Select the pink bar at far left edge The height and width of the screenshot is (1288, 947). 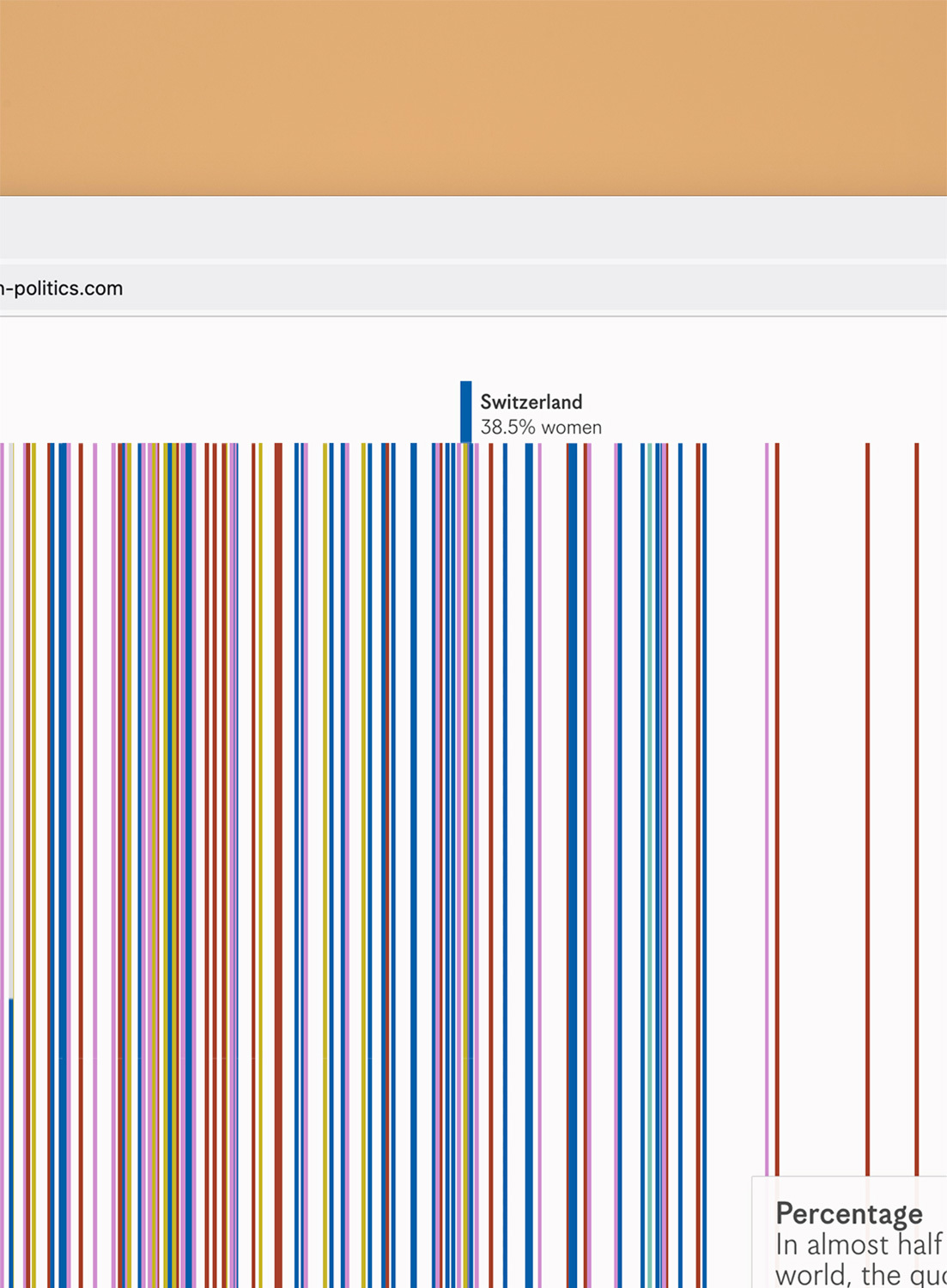coord(2,773)
